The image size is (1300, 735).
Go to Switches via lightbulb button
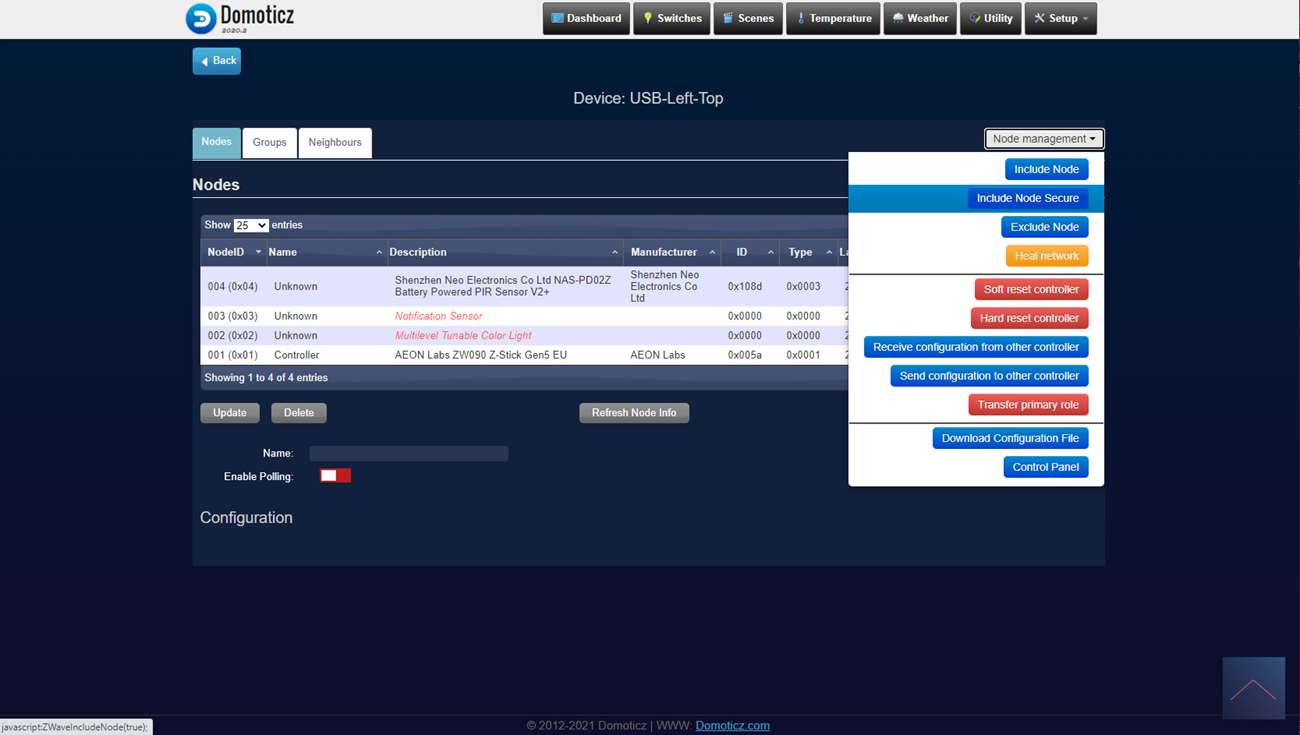tap(672, 18)
